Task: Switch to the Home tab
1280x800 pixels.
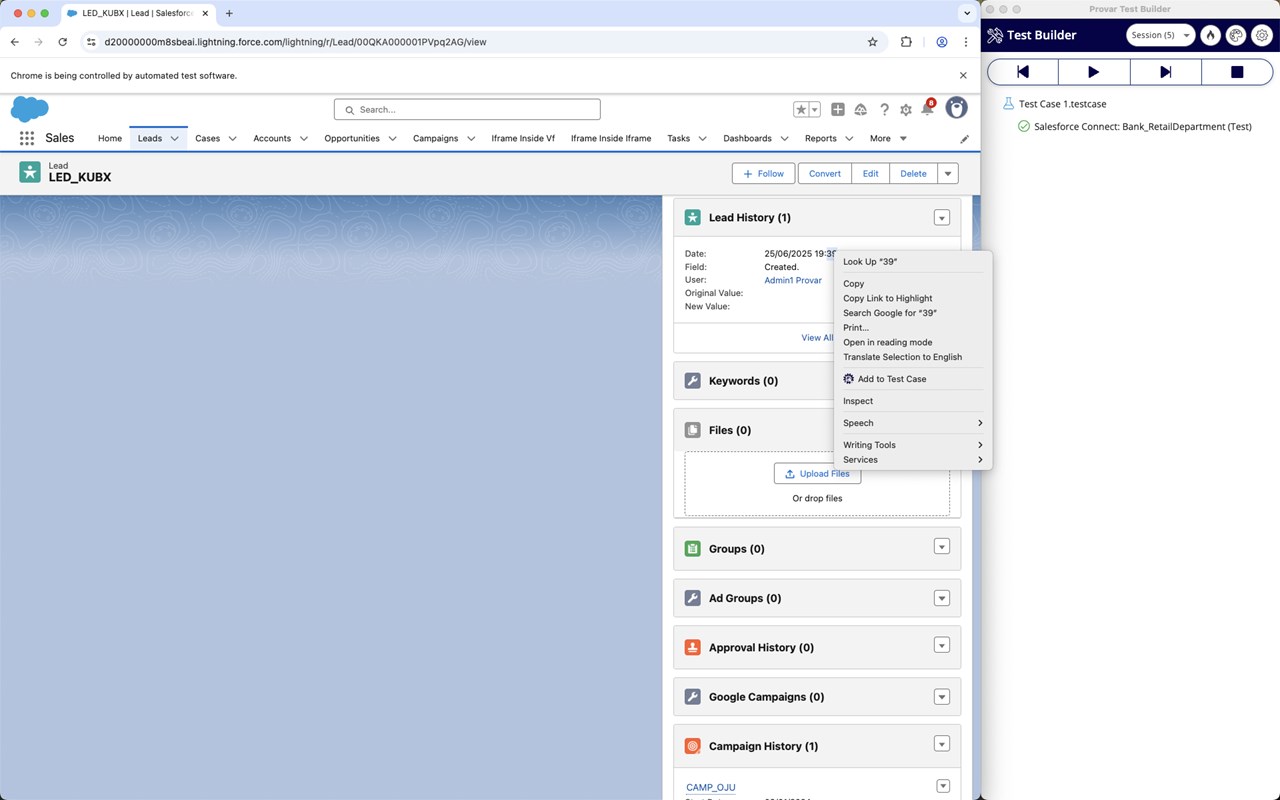Action: coord(110,139)
